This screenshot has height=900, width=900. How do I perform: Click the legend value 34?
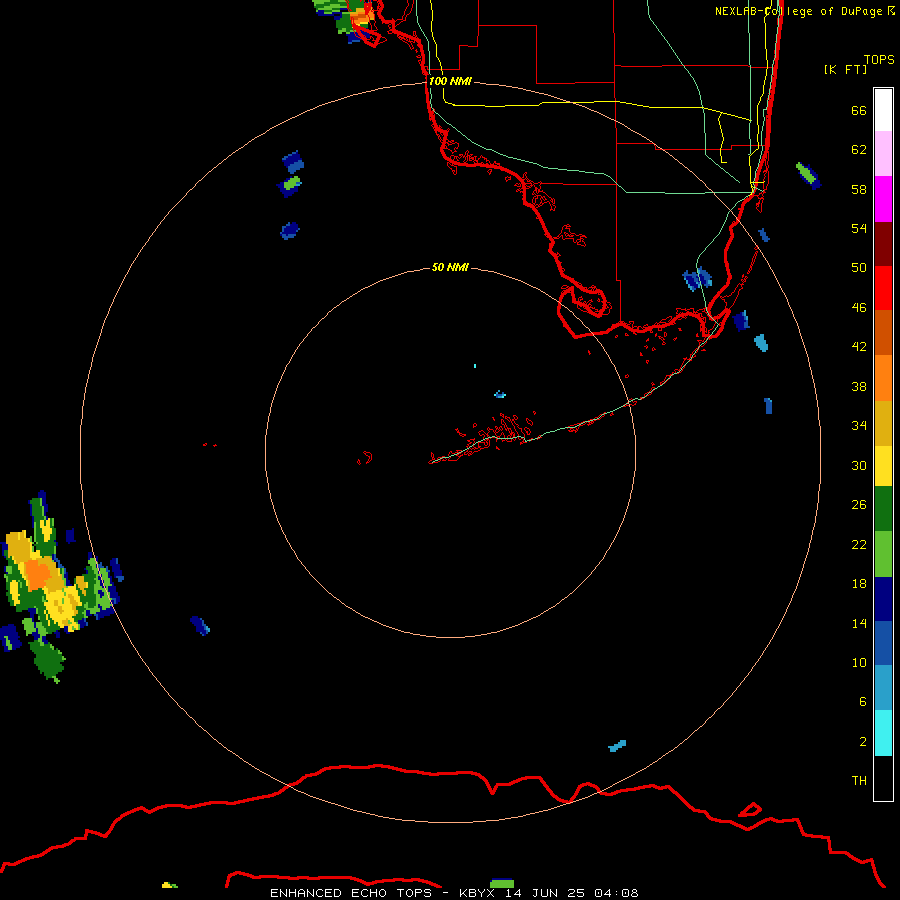(859, 425)
